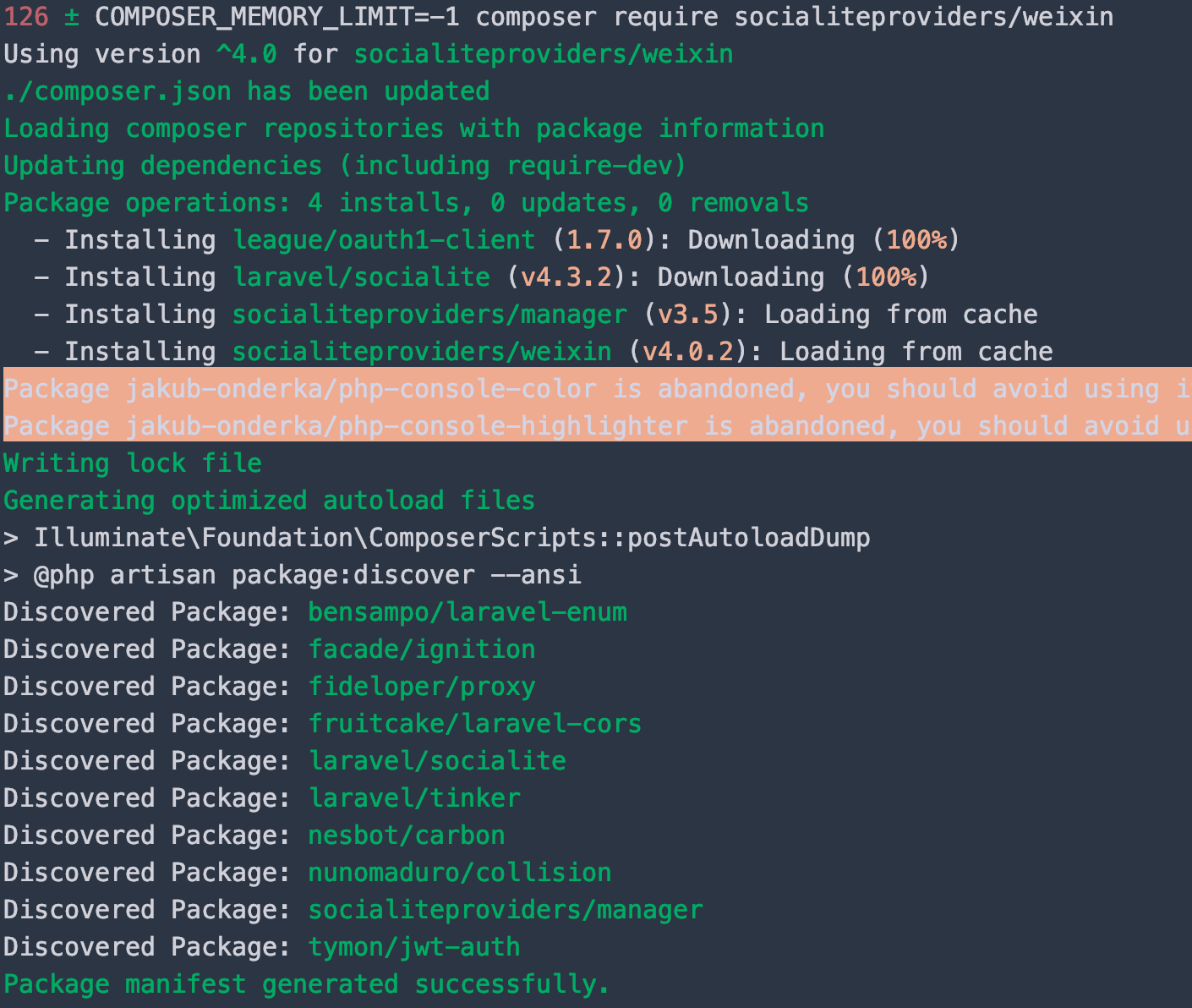
Task: Click 'Generating optimized autoload files' line
Action: pos(270,501)
